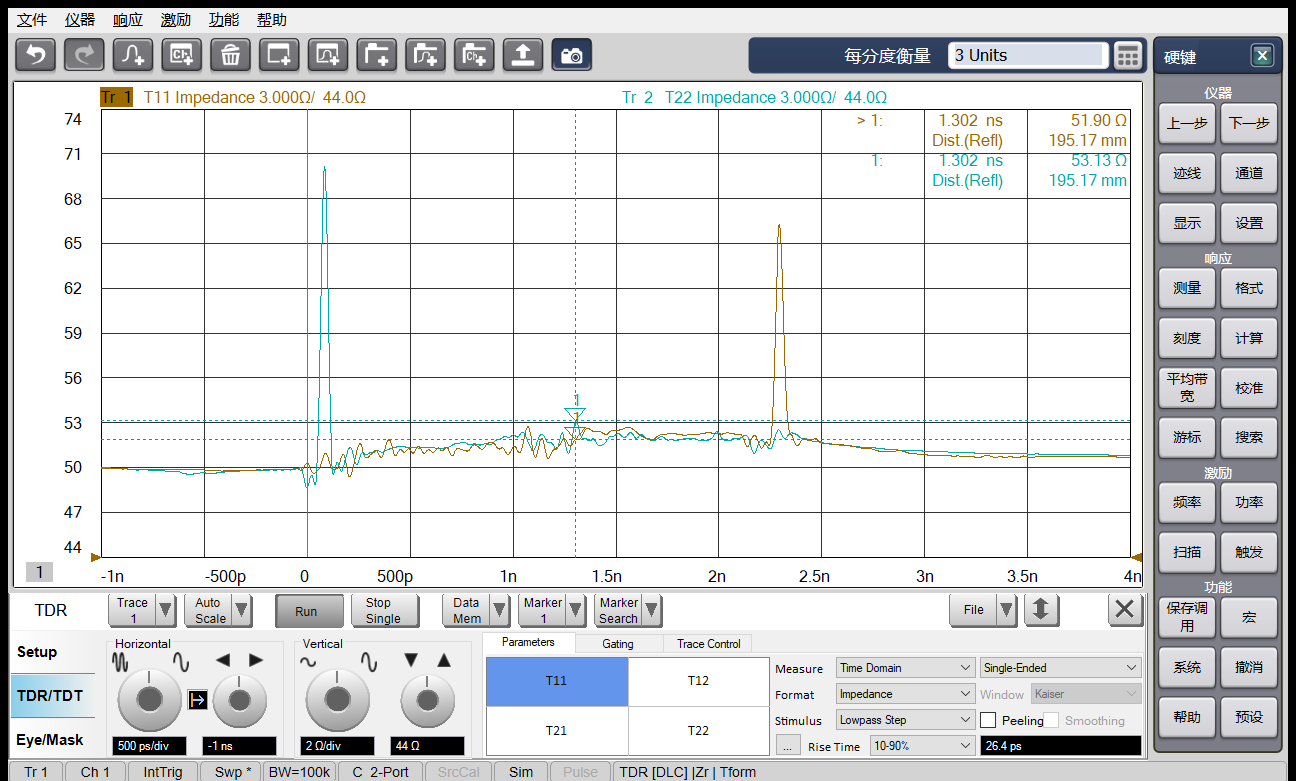
Task: Click the Horizontal right arrow
Action: tap(256, 660)
